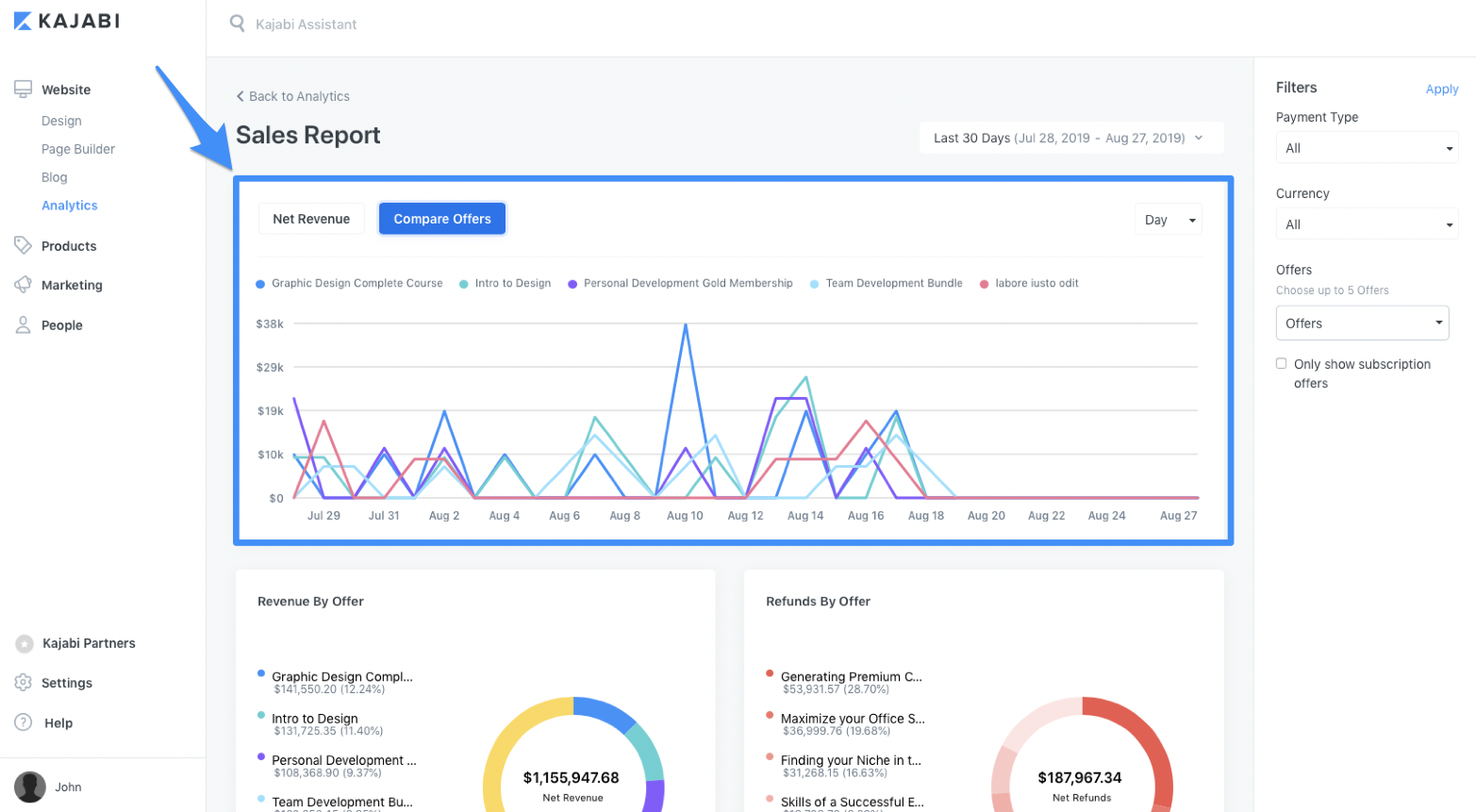This screenshot has width=1476, height=812.
Task: Click the Aug 10 axis label
Action: [x=685, y=516]
